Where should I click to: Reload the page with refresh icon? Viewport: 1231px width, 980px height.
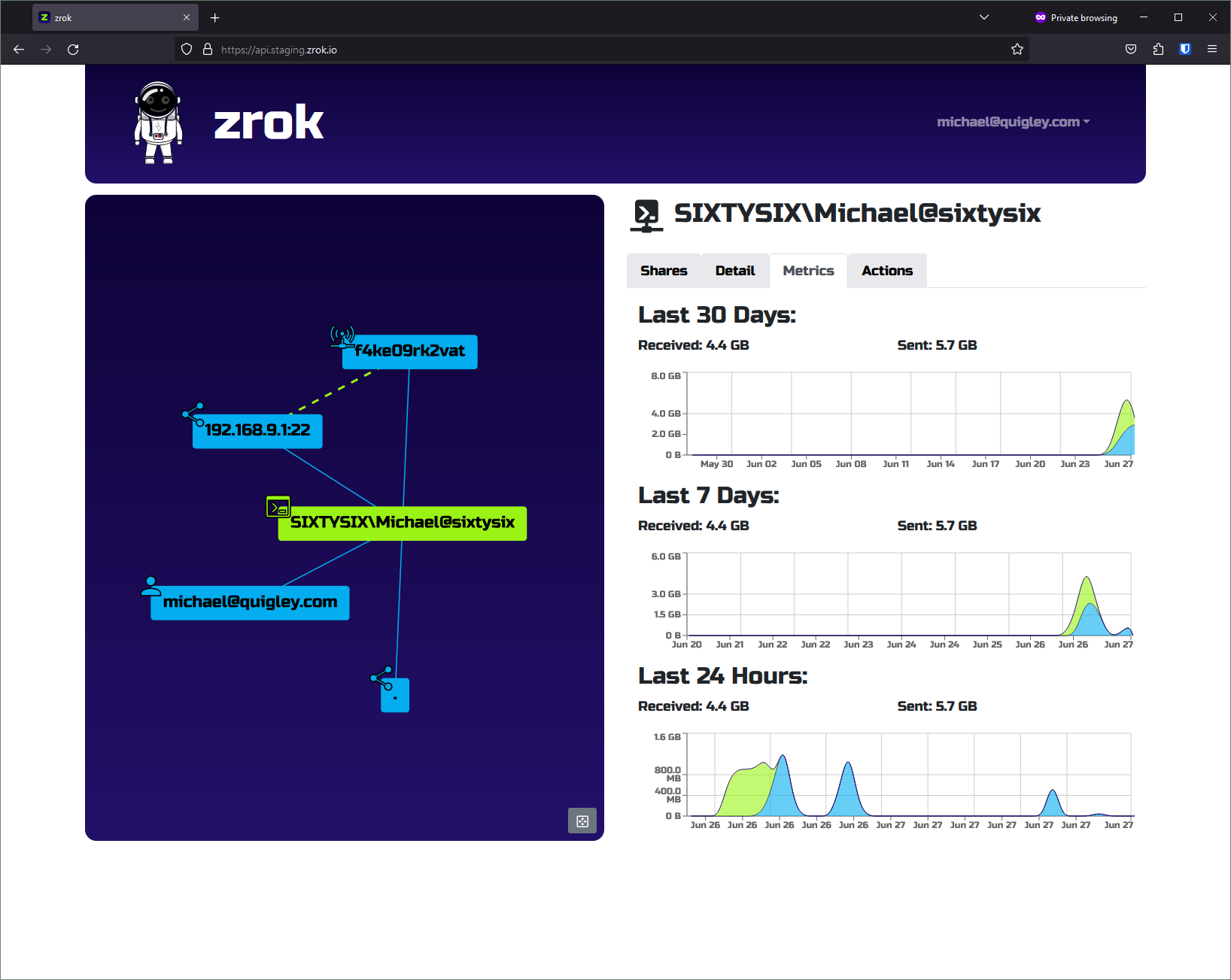pos(73,50)
